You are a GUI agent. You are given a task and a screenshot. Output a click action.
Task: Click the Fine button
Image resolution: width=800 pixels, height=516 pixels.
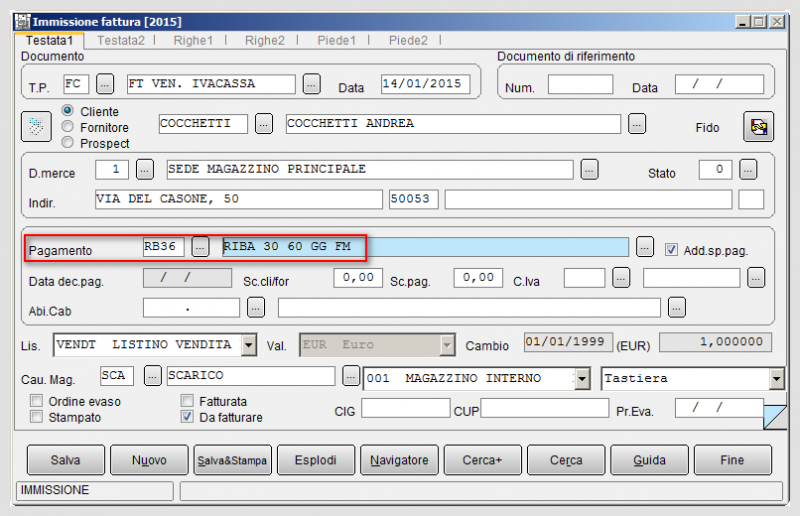733,460
